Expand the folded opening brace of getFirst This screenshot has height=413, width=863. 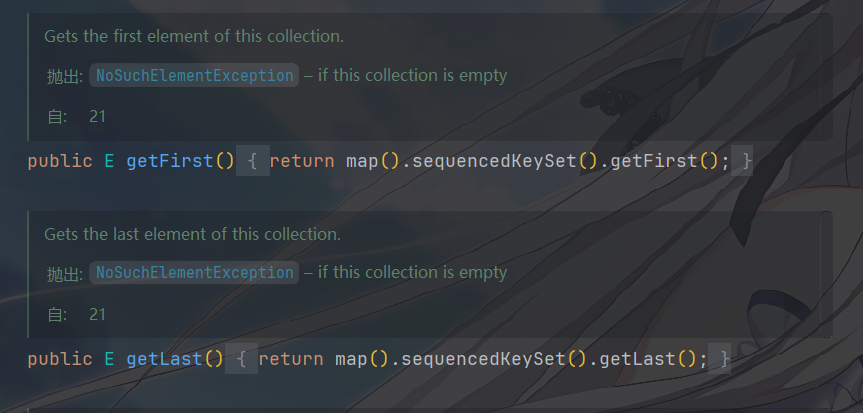[x=253, y=161]
